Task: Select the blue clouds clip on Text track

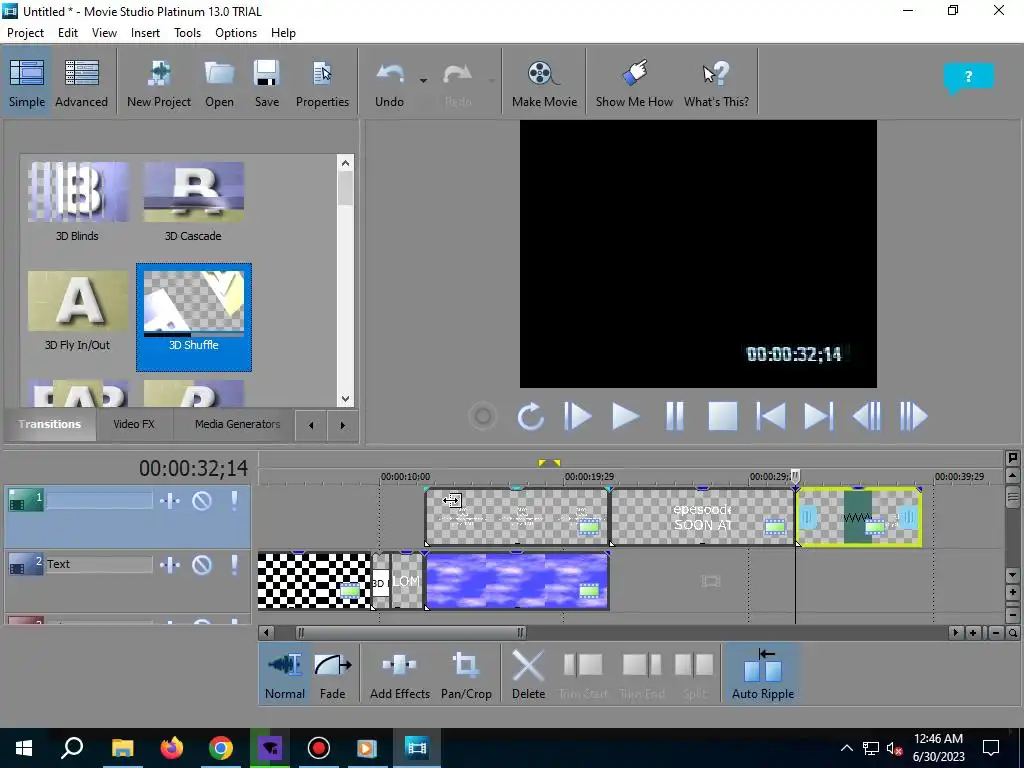Action: point(517,581)
